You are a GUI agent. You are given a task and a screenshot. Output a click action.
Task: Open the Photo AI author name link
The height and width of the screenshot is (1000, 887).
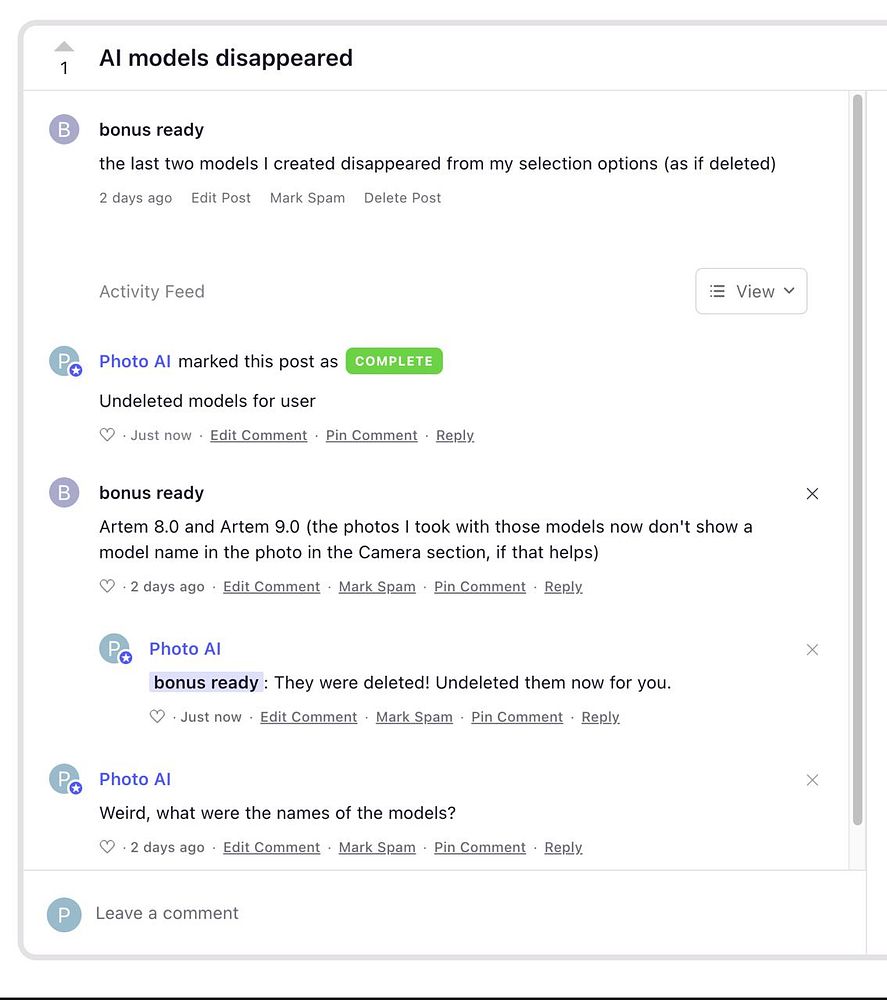[135, 361]
